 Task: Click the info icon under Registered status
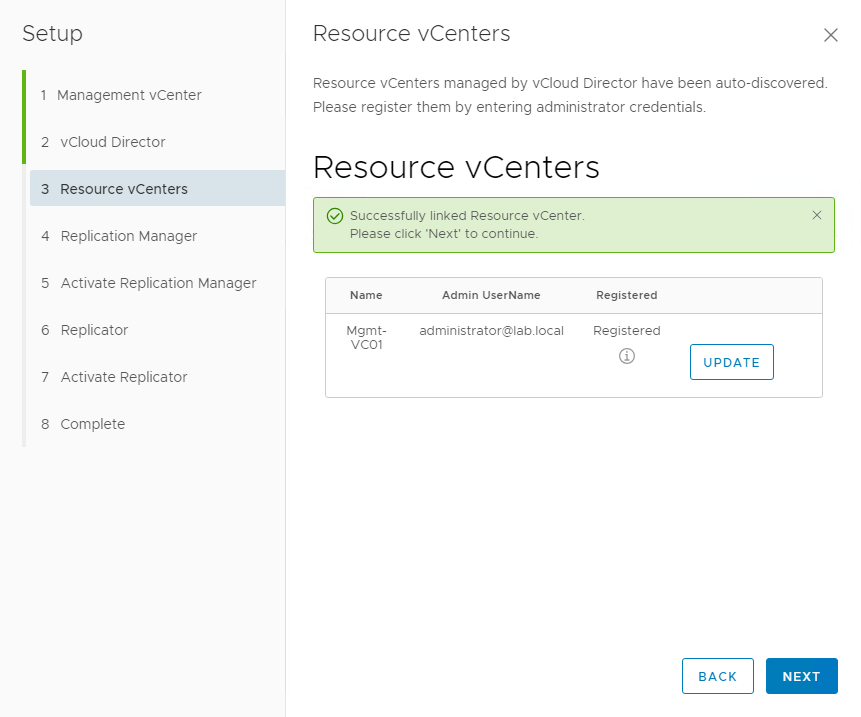click(x=627, y=356)
